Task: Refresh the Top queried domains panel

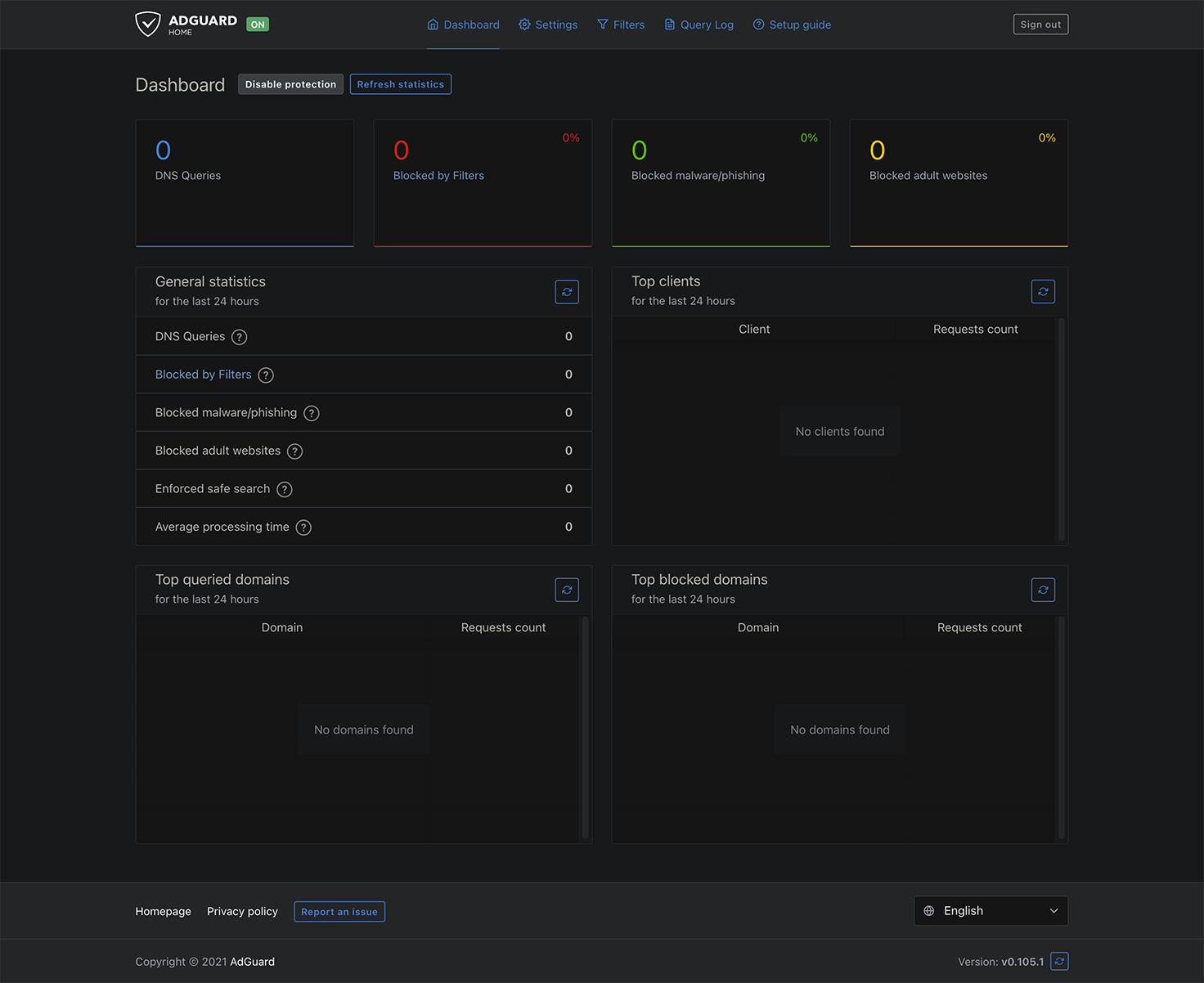Action: coord(567,590)
